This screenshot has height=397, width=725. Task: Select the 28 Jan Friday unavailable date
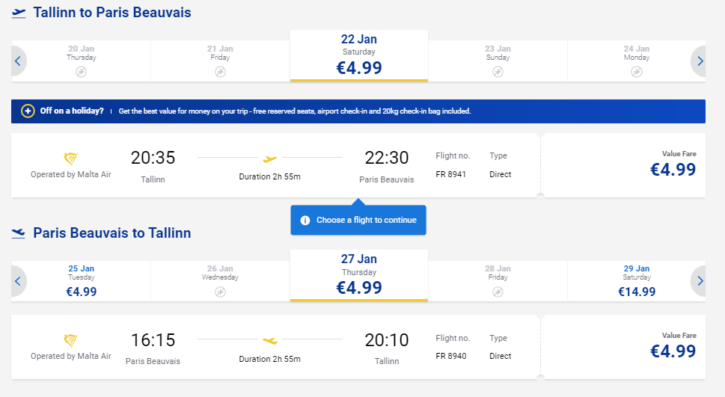coord(498,281)
